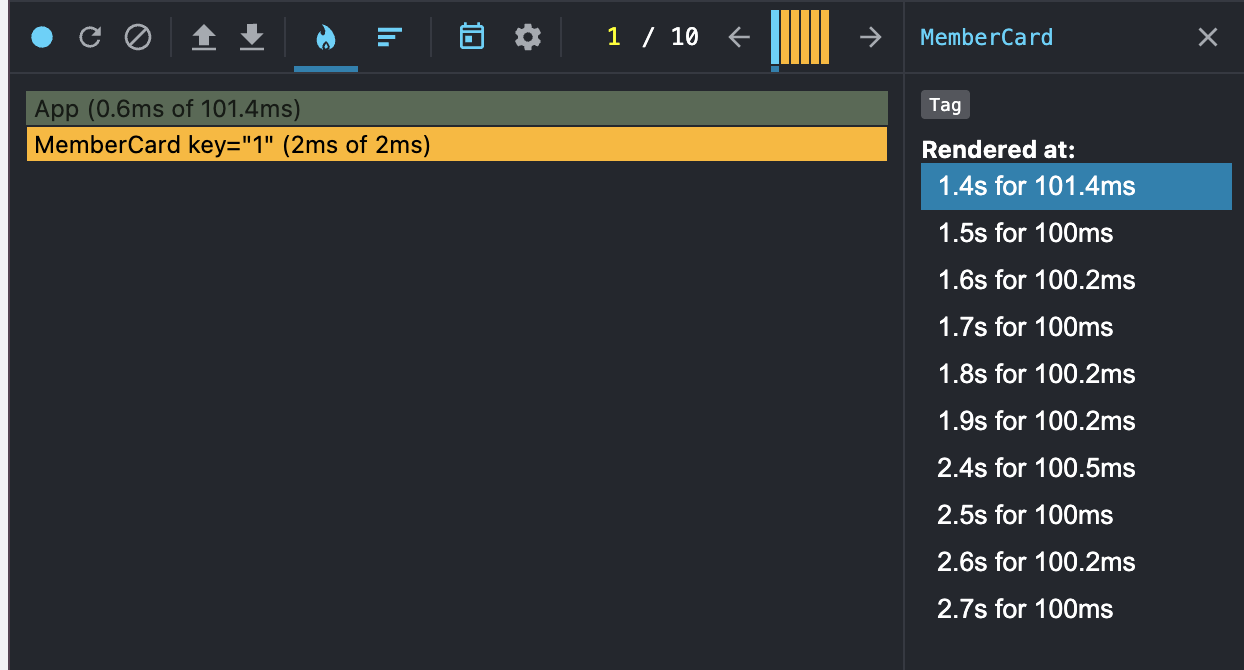The height and width of the screenshot is (670, 1244).
Task: Switch to Ranked chart tab
Action: coord(389,38)
